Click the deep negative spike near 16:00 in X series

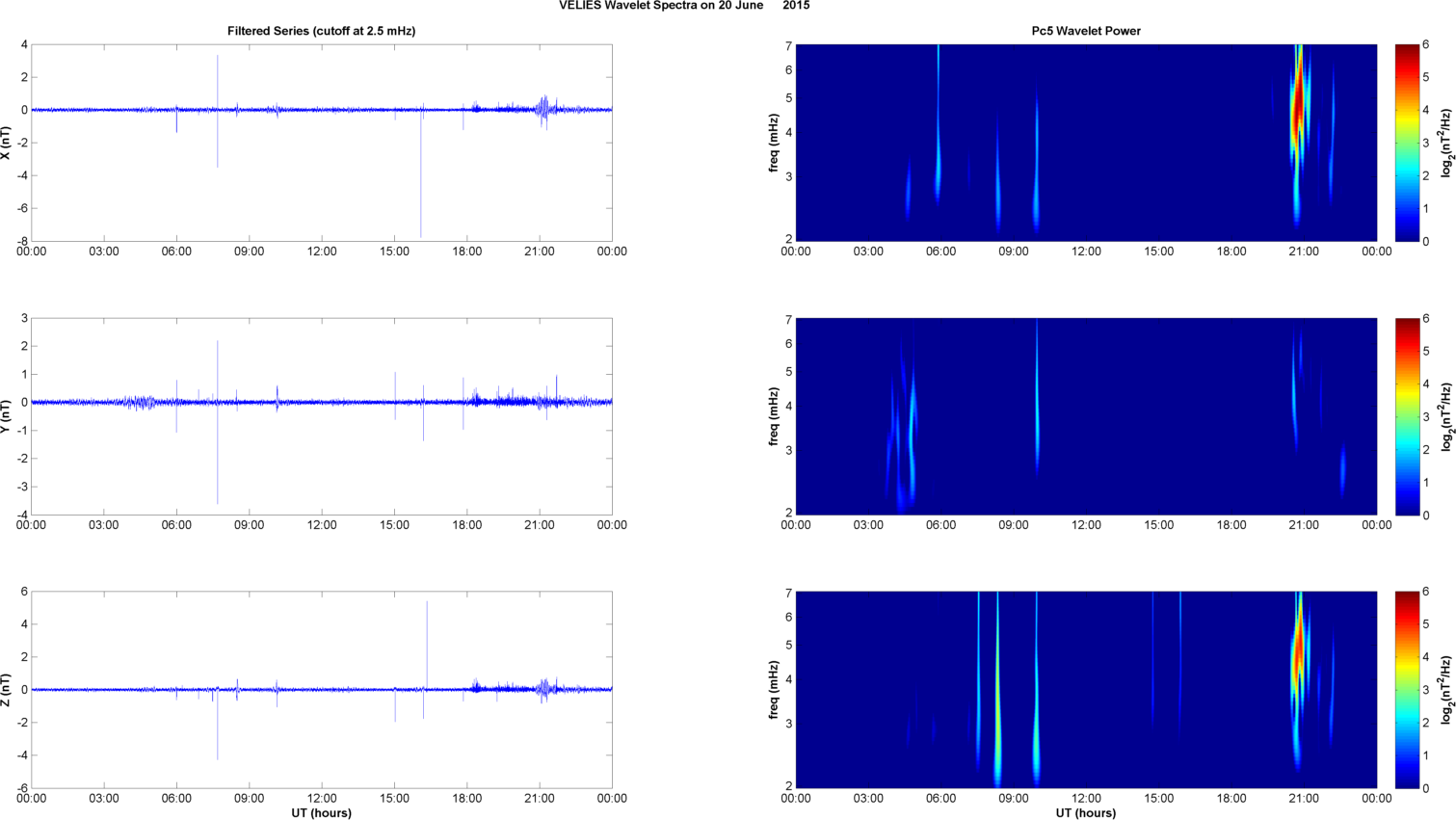[420, 174]
